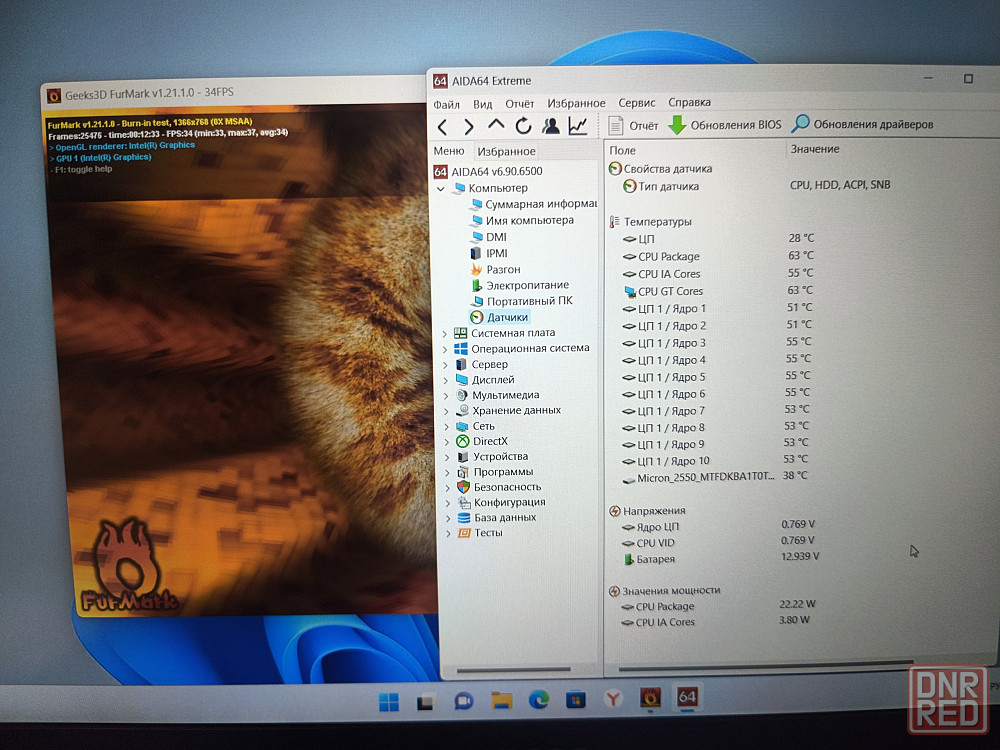Select the CPU IA Cores temperature row
Image resolution: width=1000 pixels, height=750 pixels.
click(x=718, y=274)
